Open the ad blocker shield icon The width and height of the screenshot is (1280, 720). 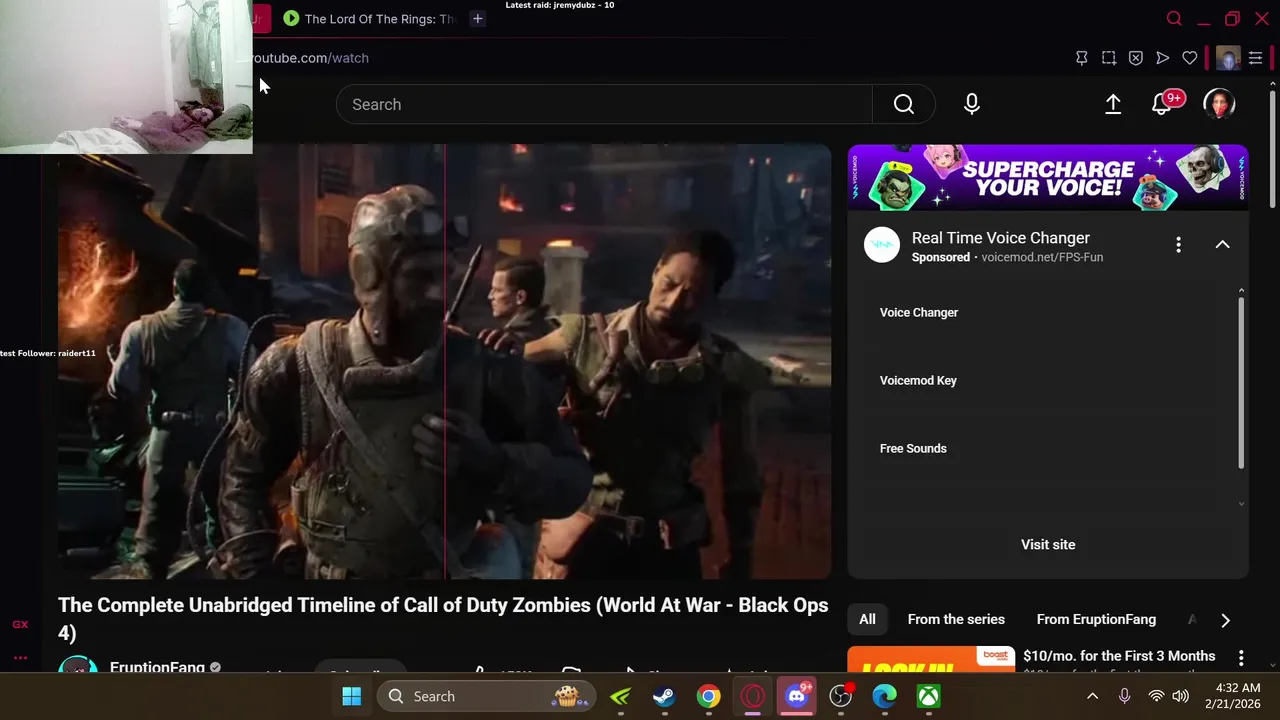(1136, 58)
